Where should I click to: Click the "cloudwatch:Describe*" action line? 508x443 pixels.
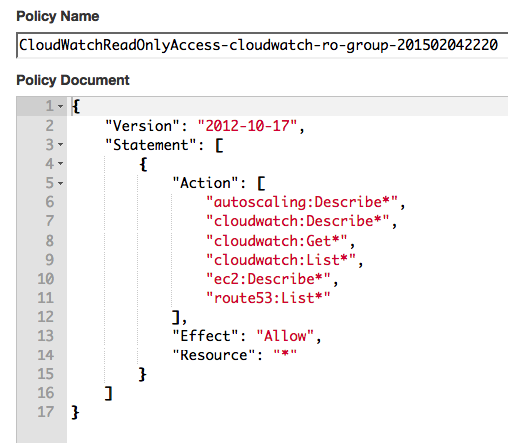pos(297,221)
